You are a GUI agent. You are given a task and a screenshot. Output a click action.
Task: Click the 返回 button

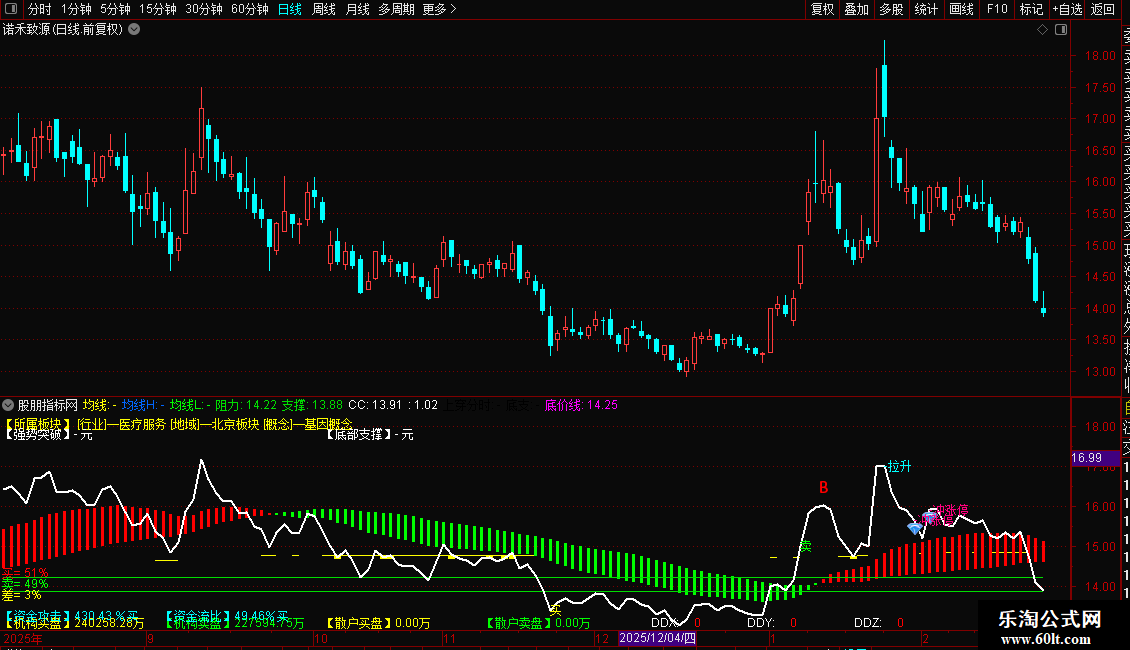click(x=1103, y=9)
